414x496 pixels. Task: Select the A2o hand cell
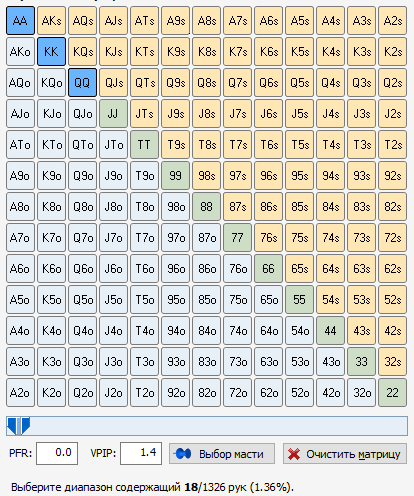tap(20, 393)
